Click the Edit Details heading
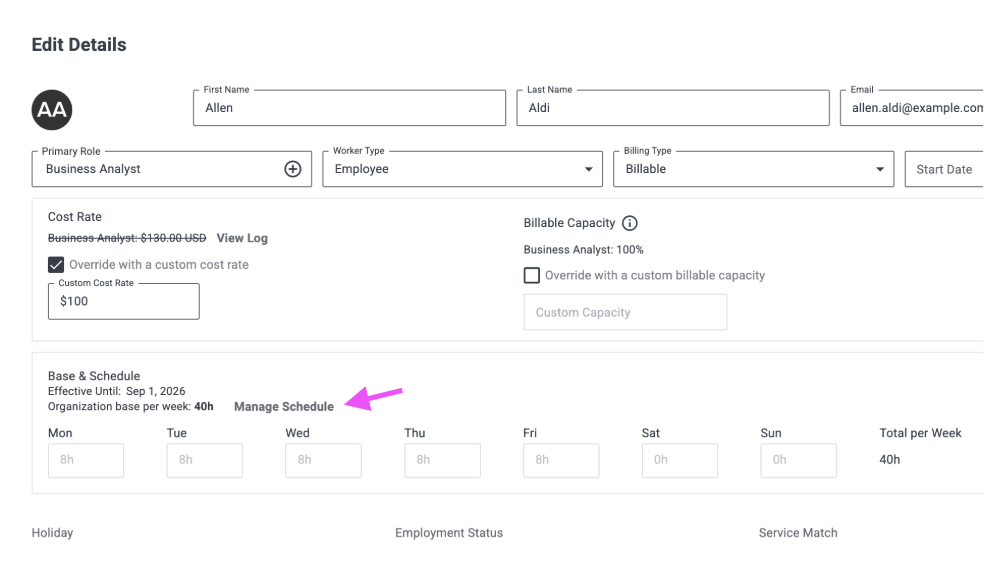992x562 pixels. [x=79, y=45]
